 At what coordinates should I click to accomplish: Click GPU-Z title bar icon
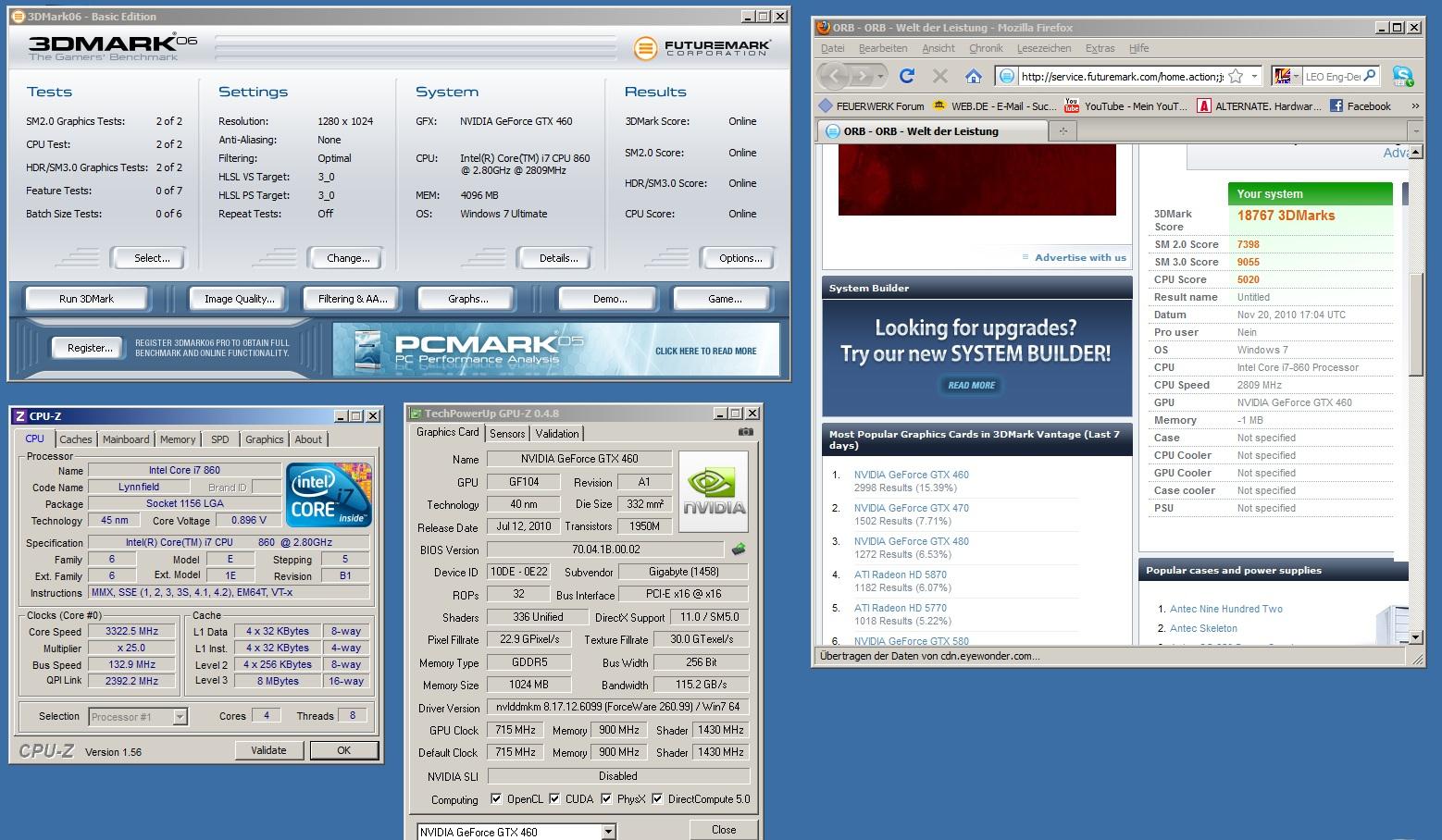(x=416, y=414)
